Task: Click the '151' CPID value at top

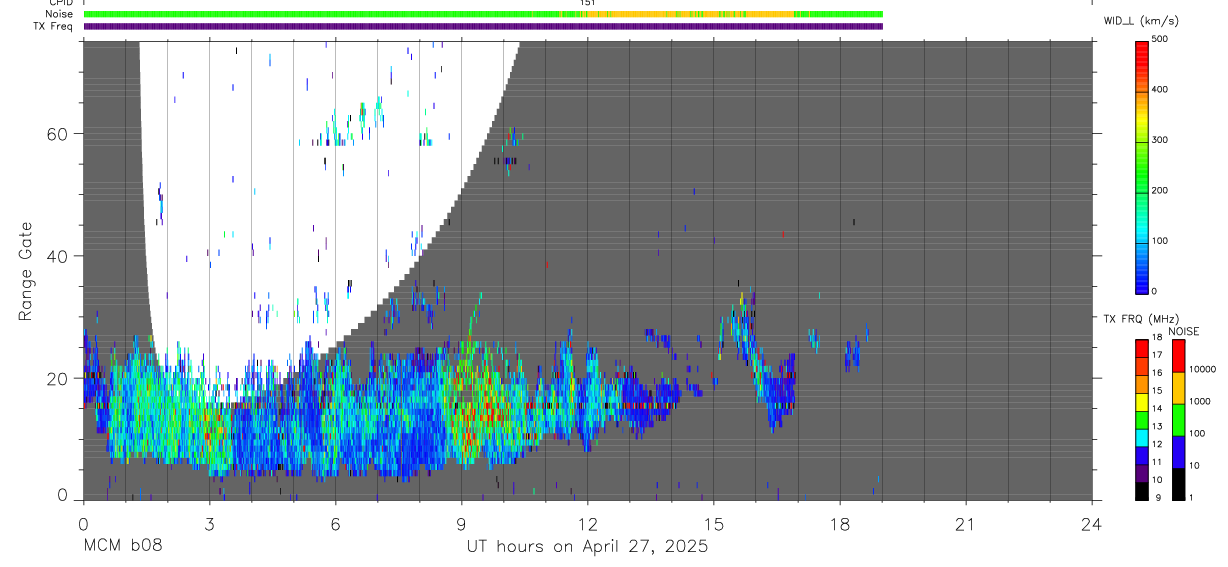Action: (587, 3)
